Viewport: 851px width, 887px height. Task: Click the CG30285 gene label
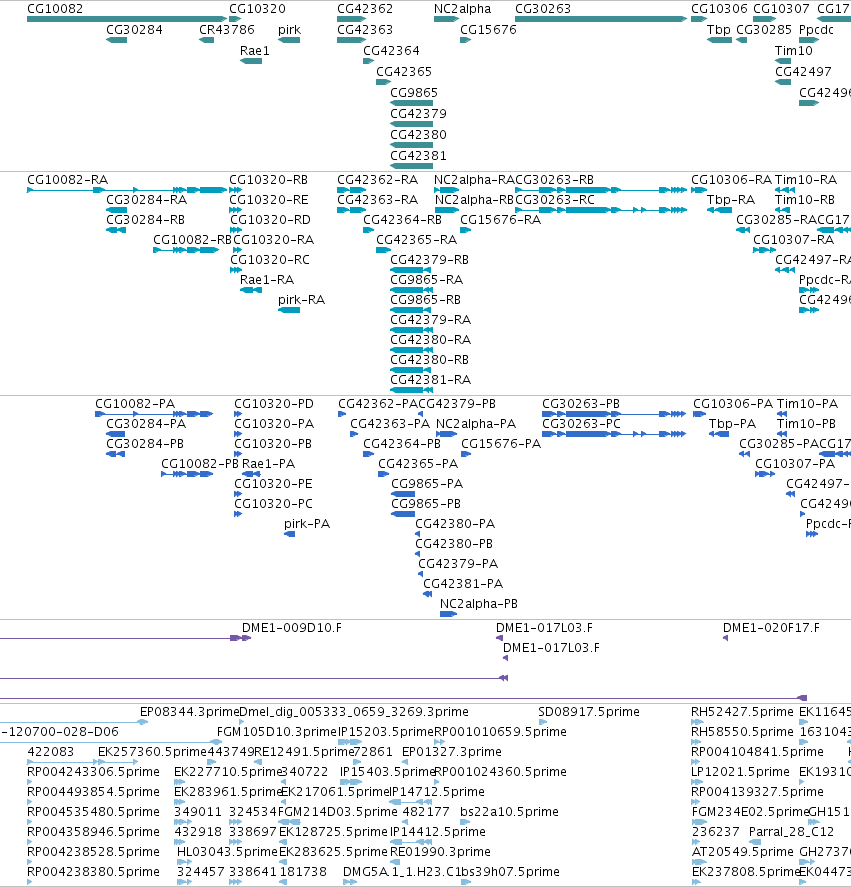click(x=764, y=30)
